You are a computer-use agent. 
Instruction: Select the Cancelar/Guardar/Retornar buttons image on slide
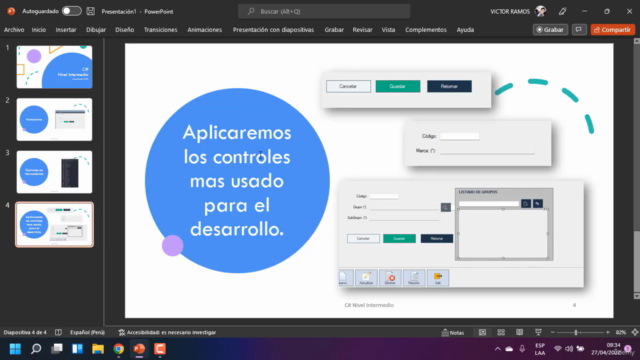407,89
